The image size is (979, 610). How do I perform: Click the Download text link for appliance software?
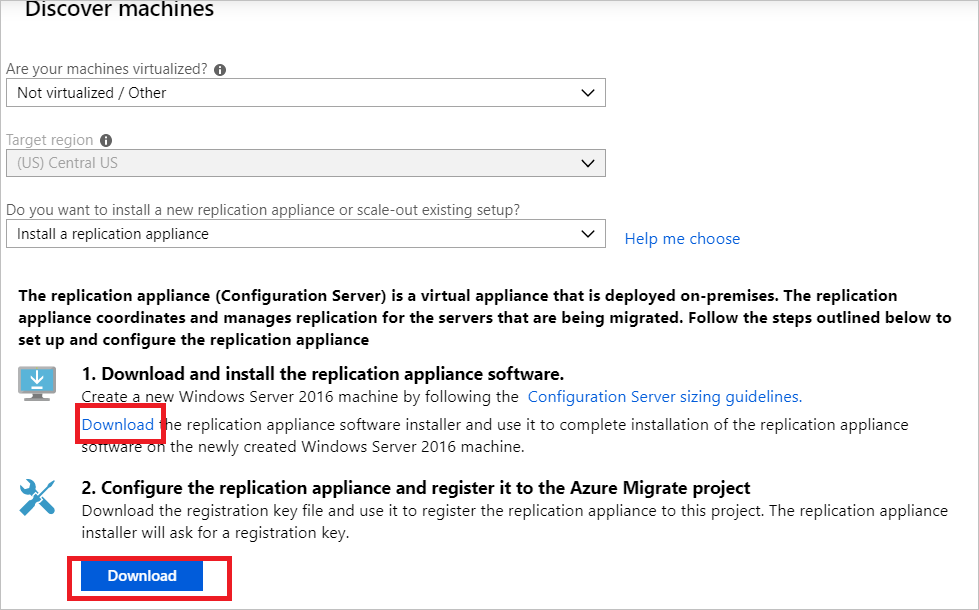click(120, 424)
